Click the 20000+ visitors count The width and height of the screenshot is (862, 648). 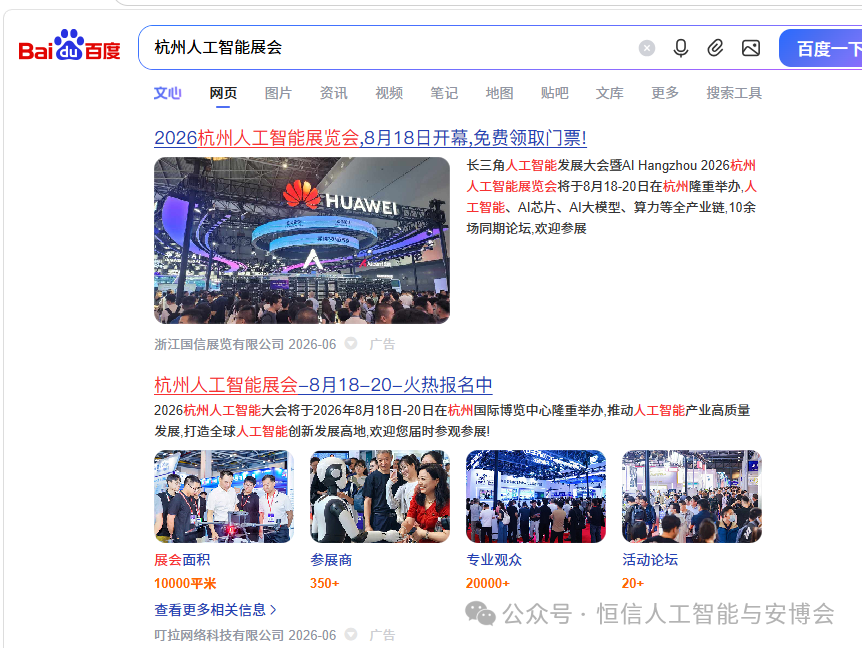click(x=488, y=583)
